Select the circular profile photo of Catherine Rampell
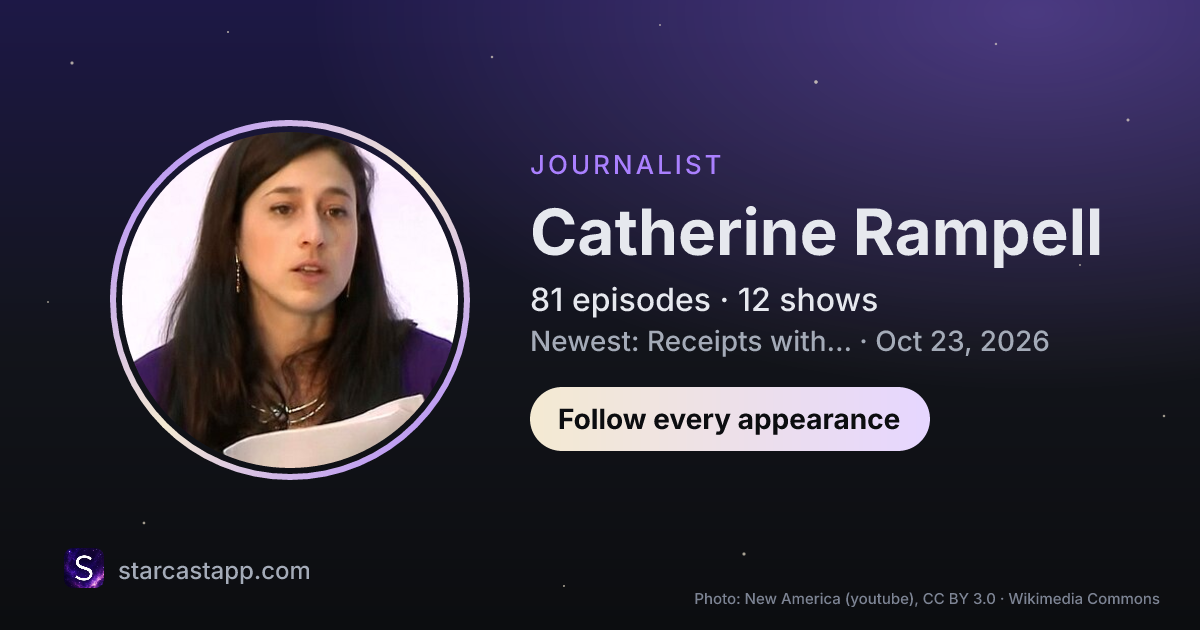 point(290,300)
